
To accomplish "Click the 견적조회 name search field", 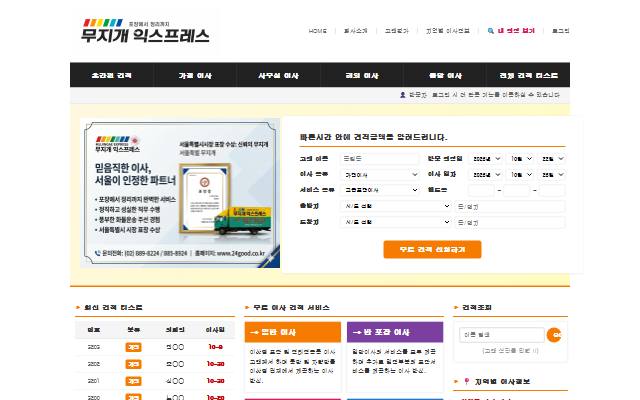I will click(x=502, y=335).
